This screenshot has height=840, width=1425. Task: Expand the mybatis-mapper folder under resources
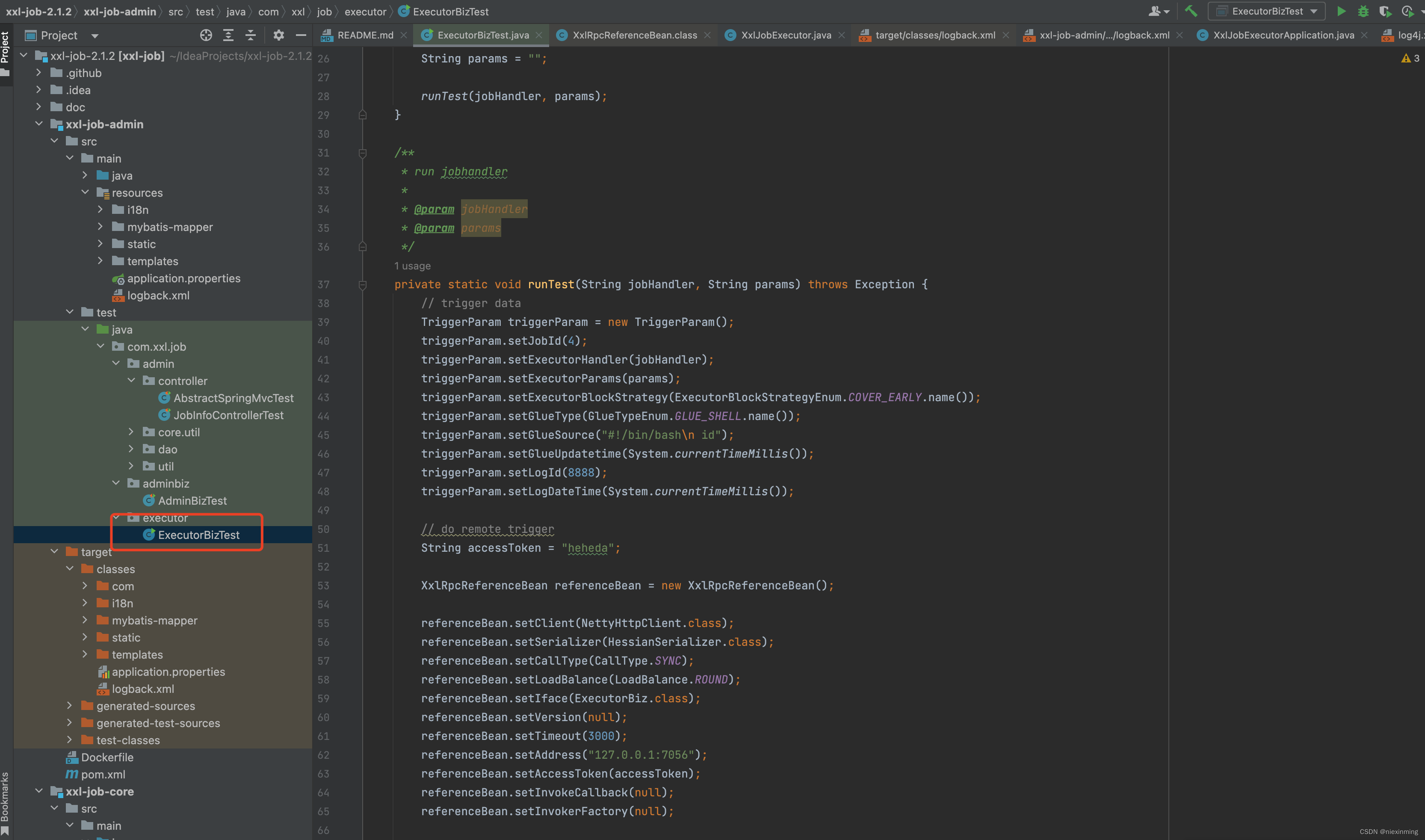point(100,227)
